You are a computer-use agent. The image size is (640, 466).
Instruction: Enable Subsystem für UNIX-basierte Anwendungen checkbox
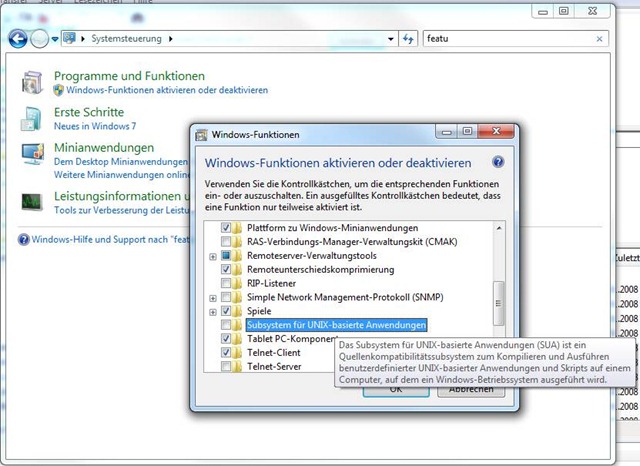click(x=226, y=325)
